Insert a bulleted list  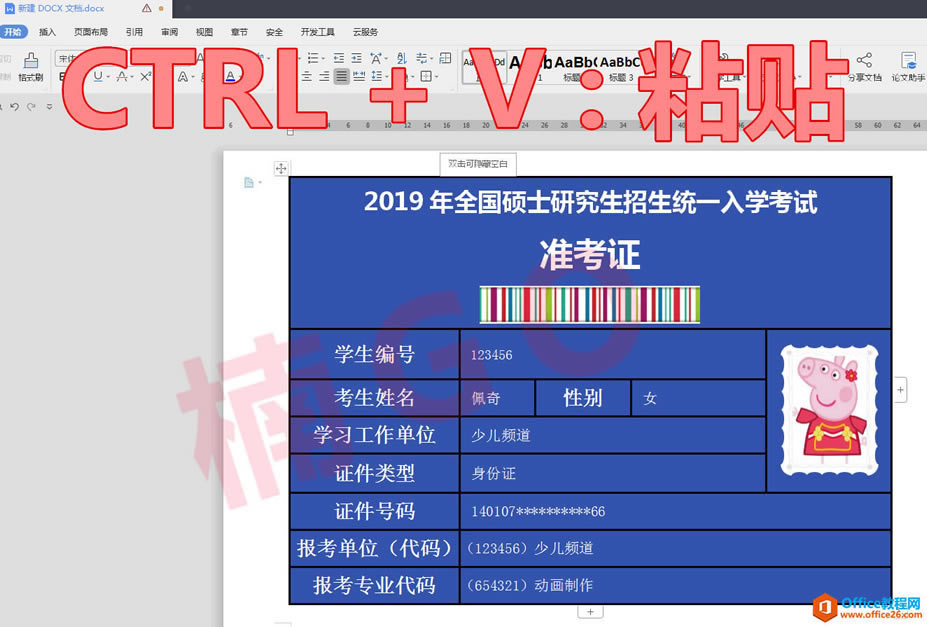[313, 57]
